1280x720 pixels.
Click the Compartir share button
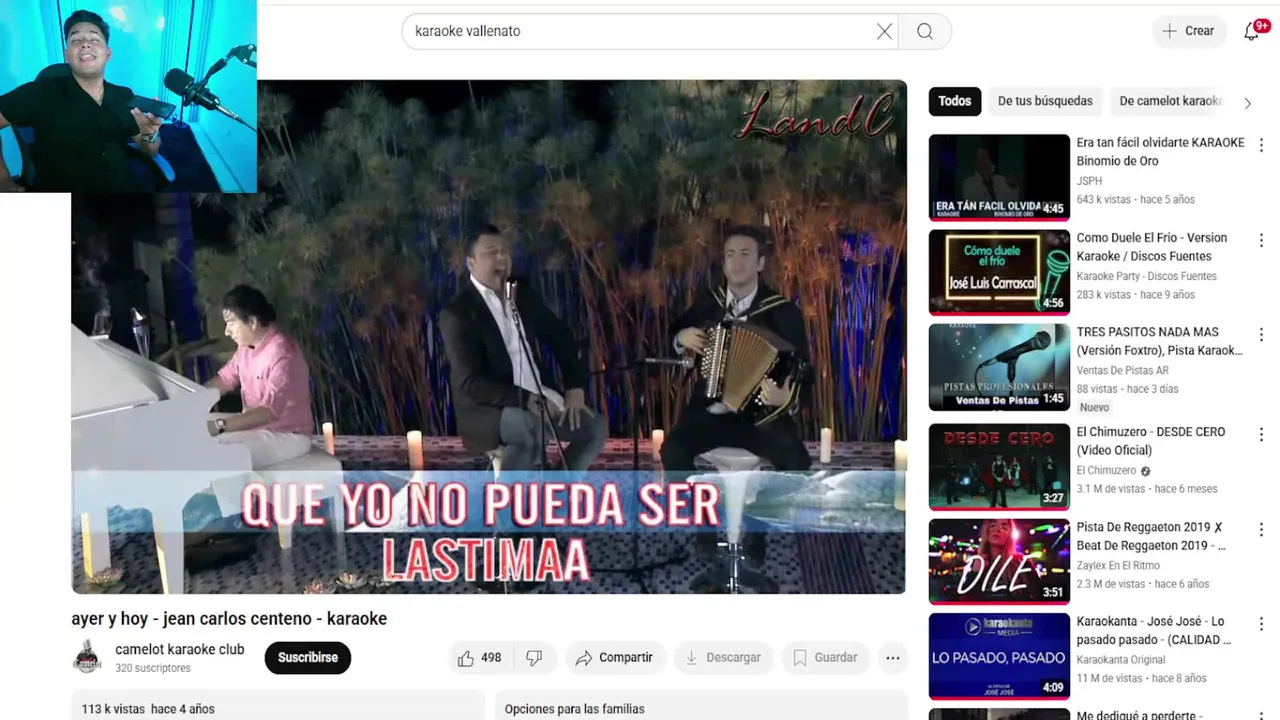pyautogui.click(x=614, y=658)
